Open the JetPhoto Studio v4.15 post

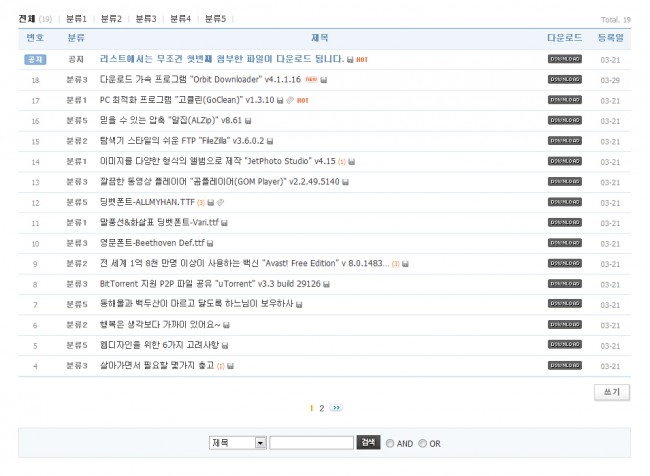pos(218,161)
